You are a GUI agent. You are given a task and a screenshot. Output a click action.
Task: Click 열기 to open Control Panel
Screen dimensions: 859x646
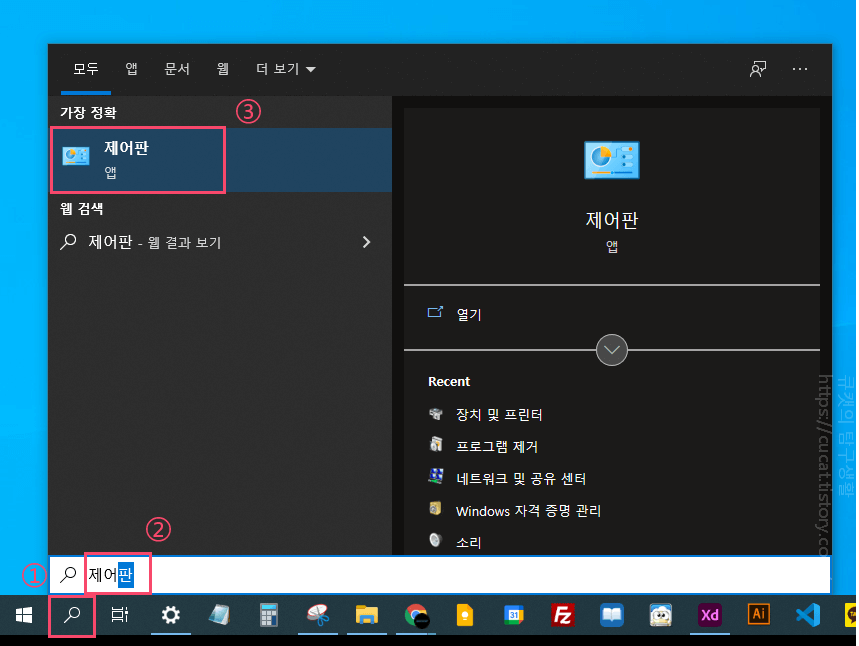(466, 313)
